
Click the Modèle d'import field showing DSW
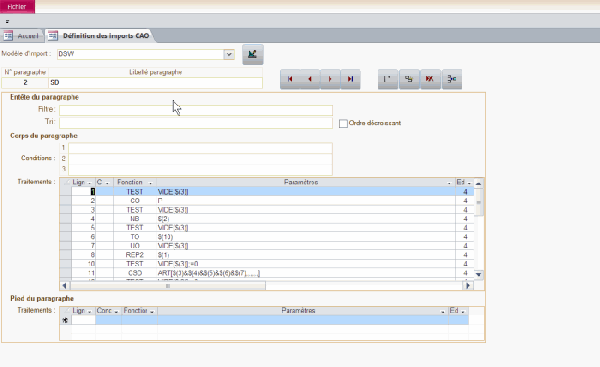click(140, 54)
